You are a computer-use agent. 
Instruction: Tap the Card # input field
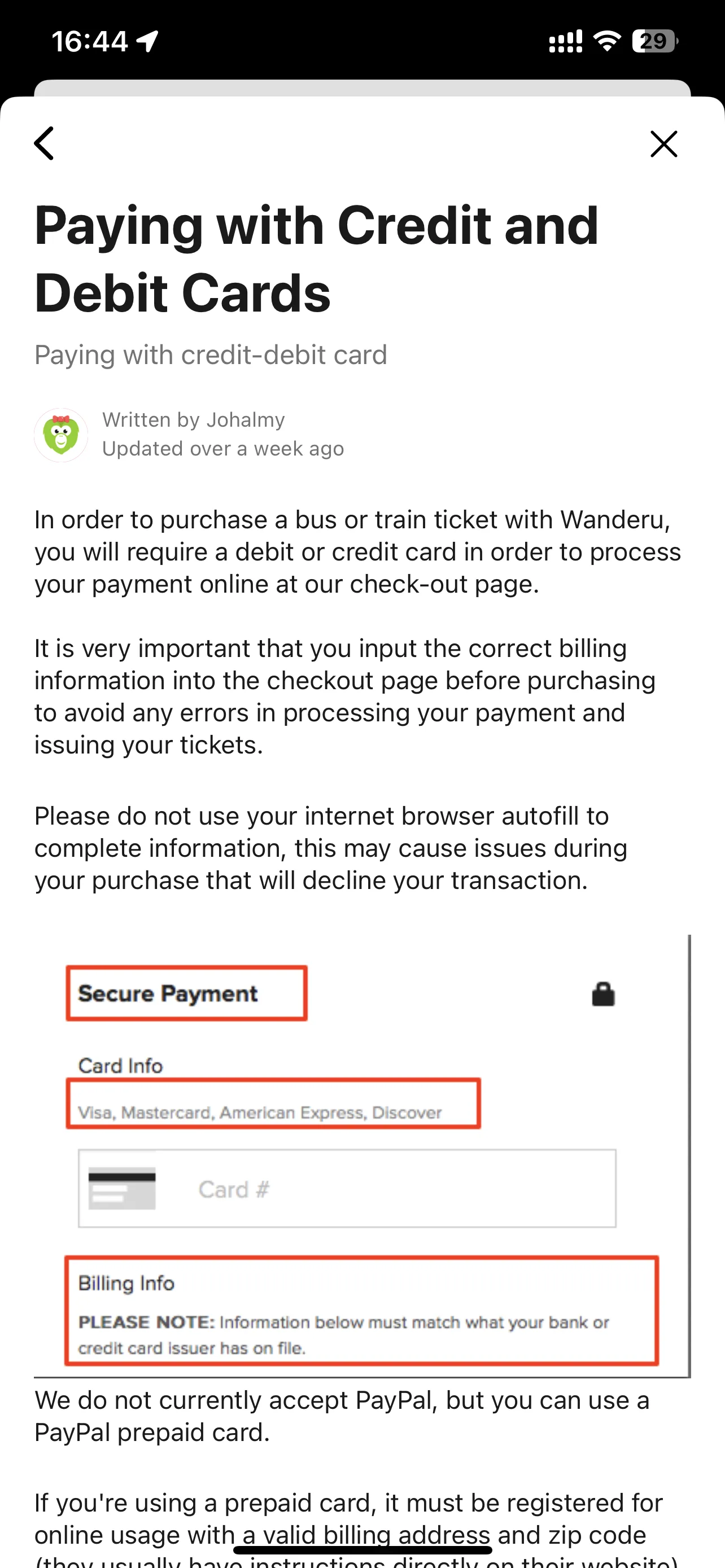point(347,1188)
